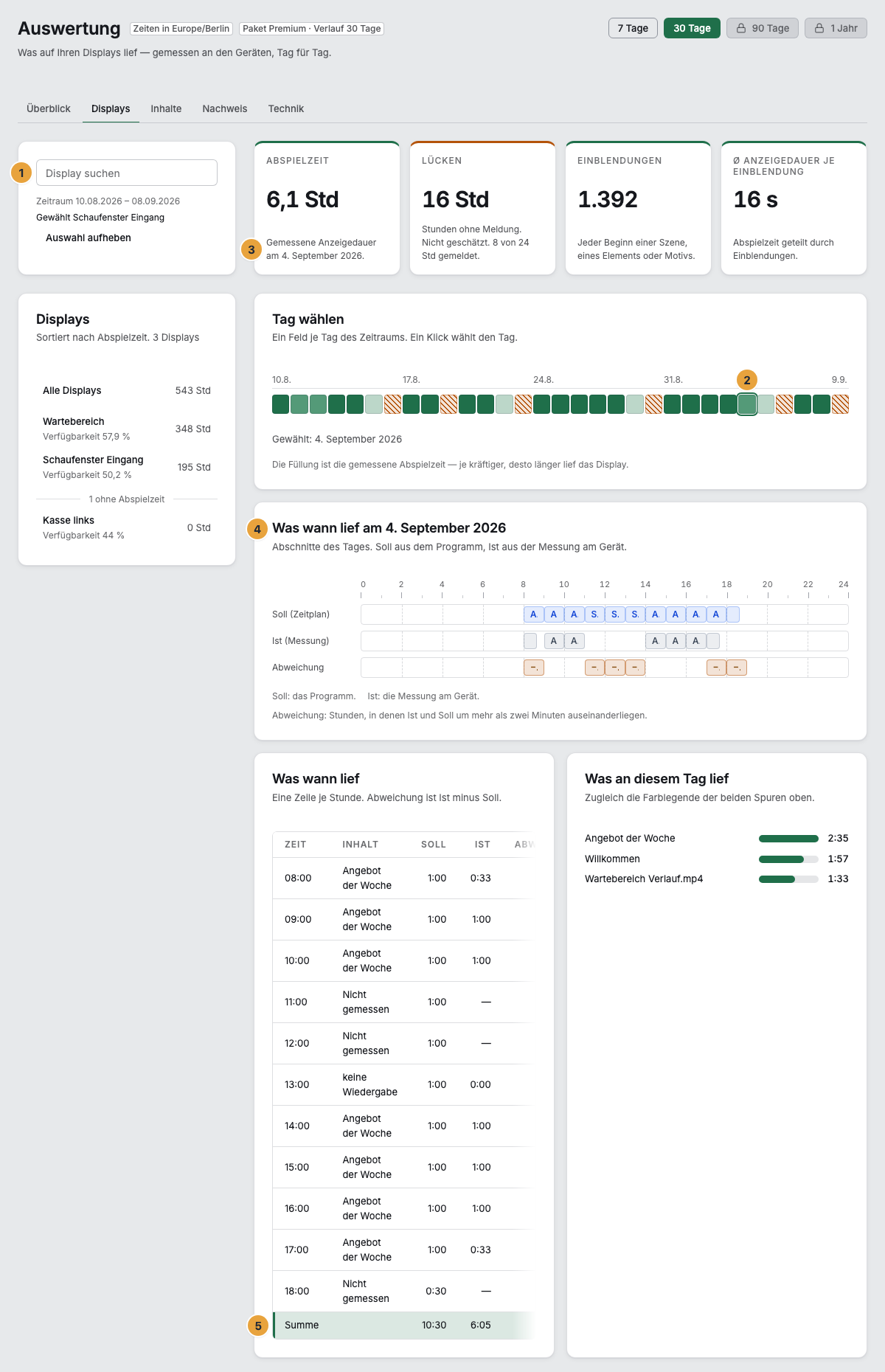
Task: Pick the day field under 17.8.
Action: coord(411,404)
